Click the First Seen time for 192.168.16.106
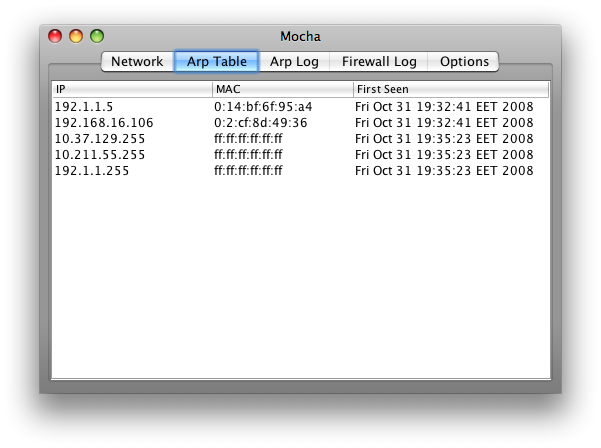Image resolution: width=601 pixels, height=448 pixels. [444, 123]
